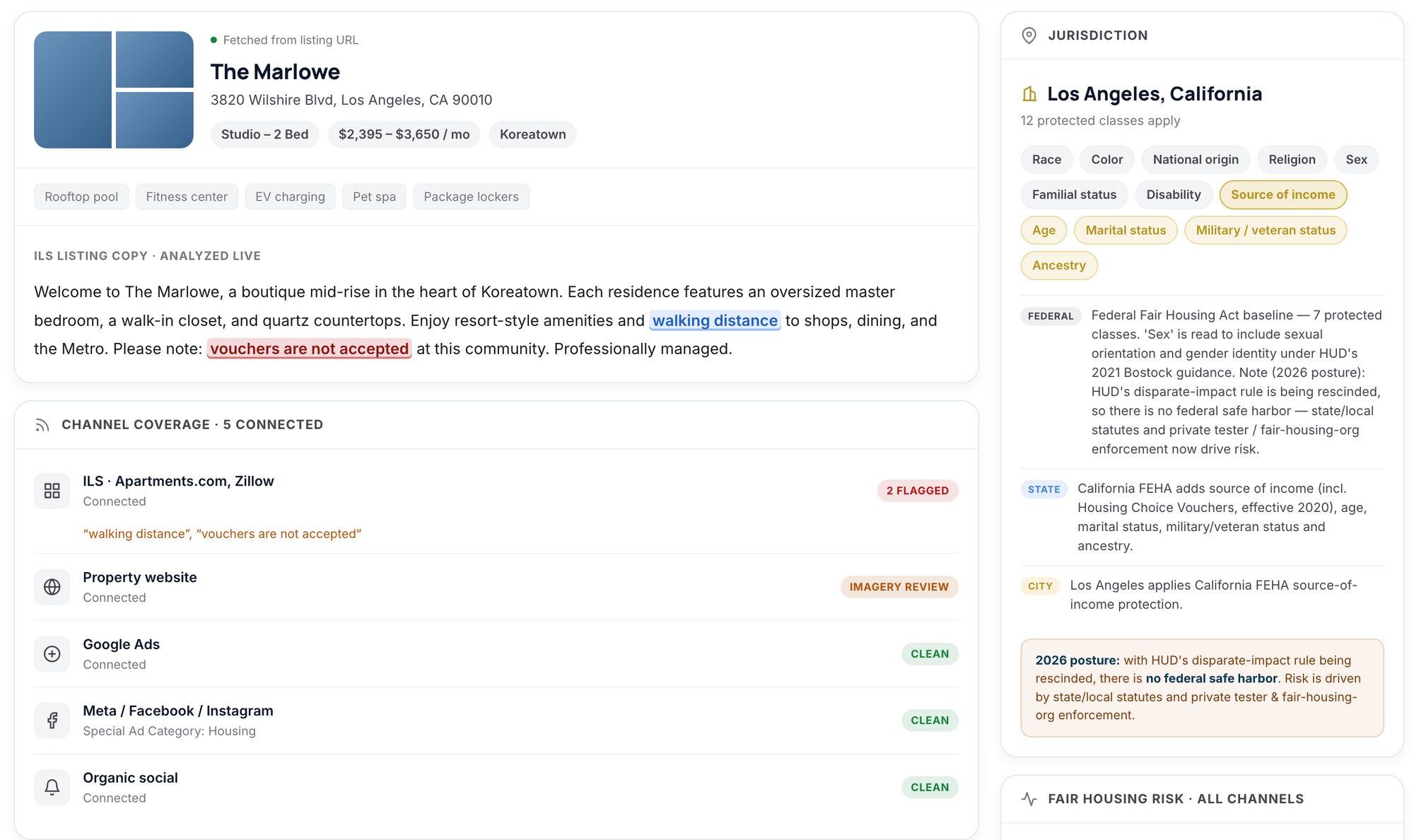The height and width of the screenshot is (840, 1414).
Task: Click the globe icon beside Property website
Action: tap(52, 587)
